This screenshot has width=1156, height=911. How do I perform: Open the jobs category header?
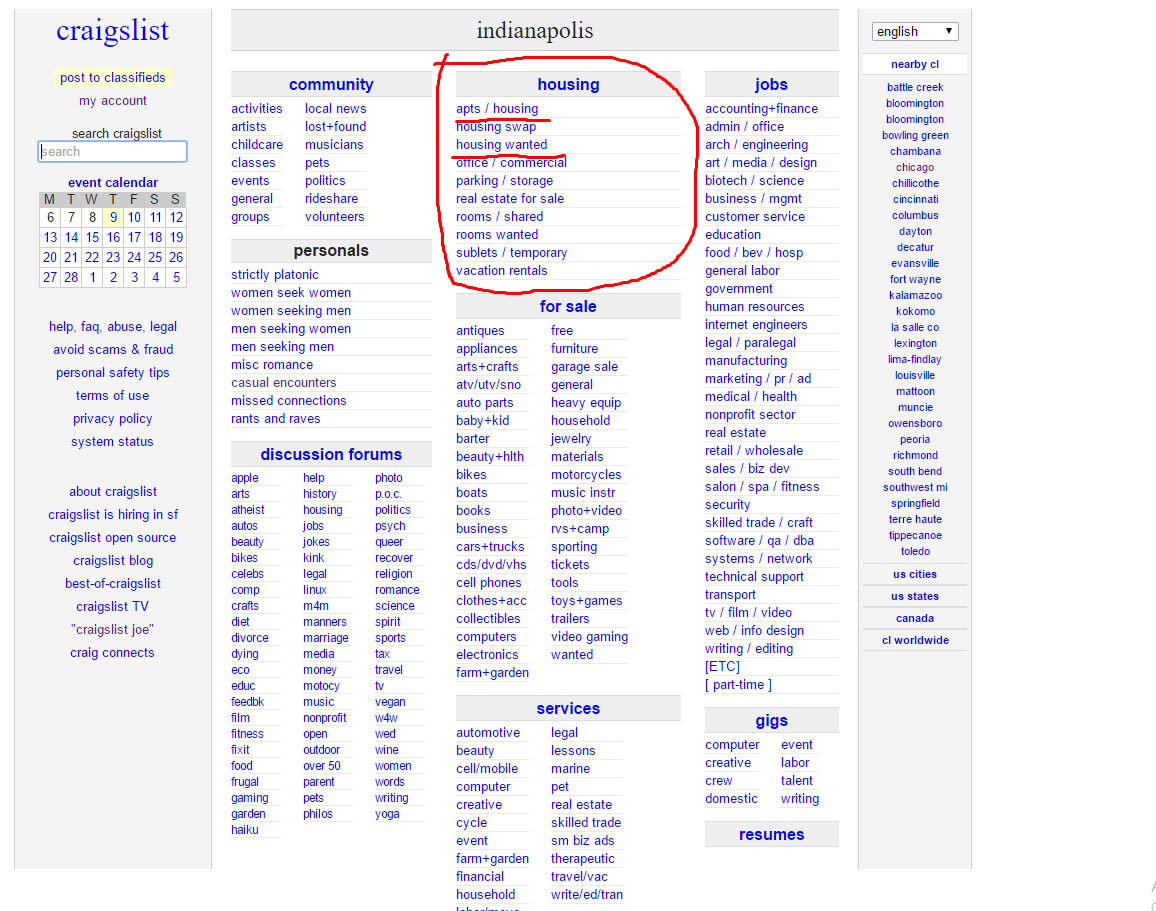[x=771, y=85]
